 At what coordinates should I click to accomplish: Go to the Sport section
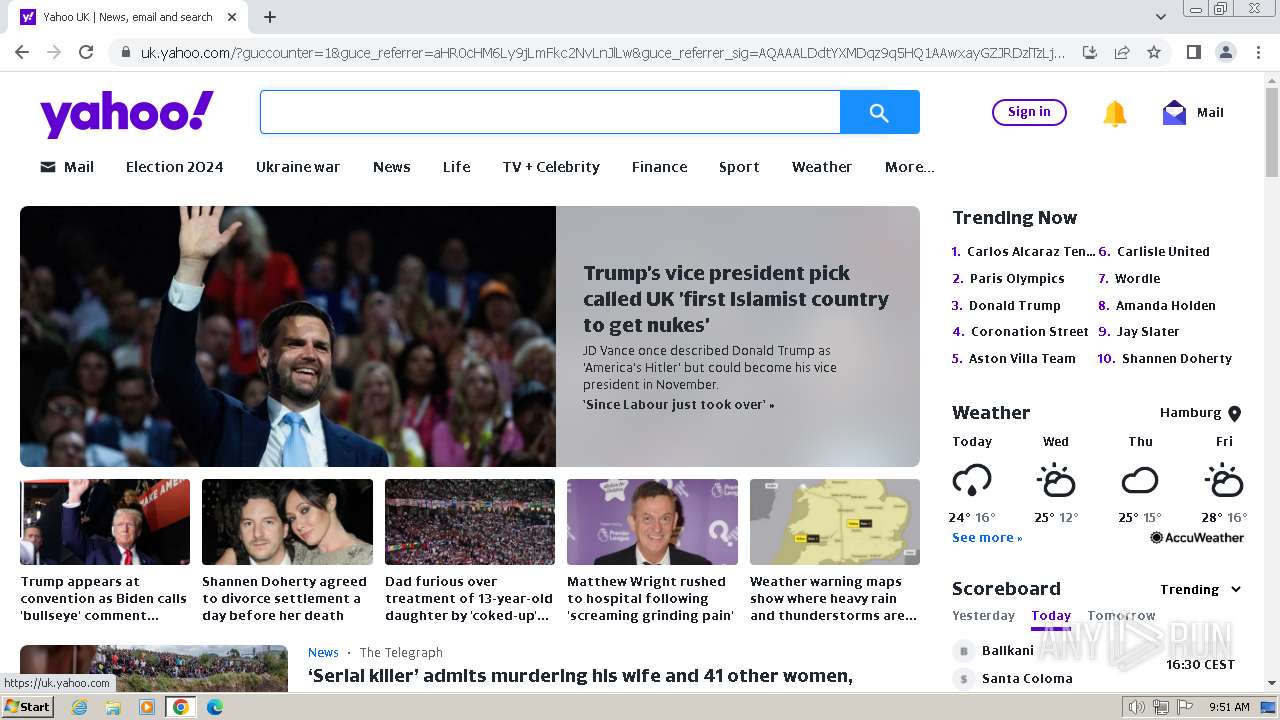pos(739,167)
